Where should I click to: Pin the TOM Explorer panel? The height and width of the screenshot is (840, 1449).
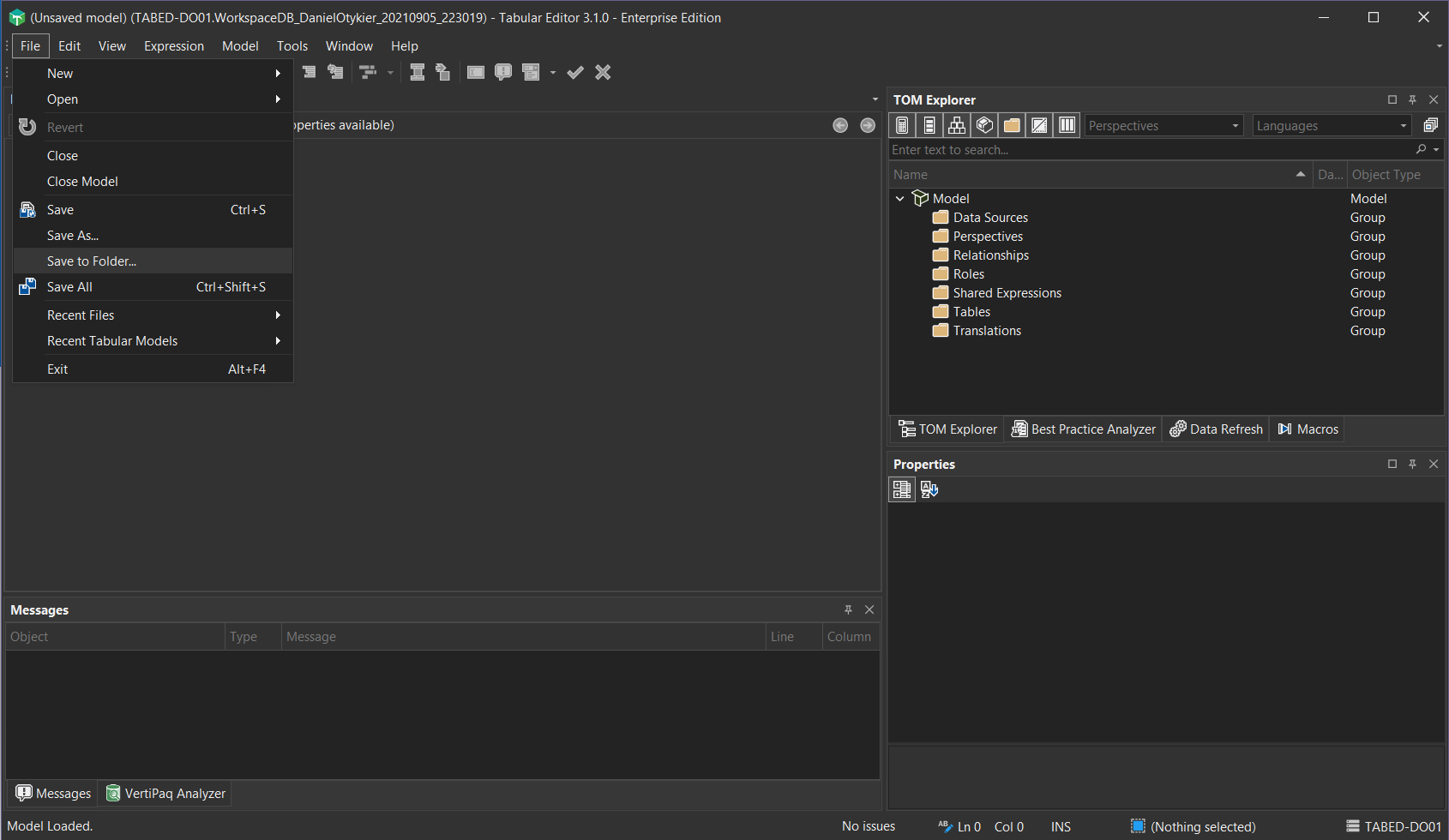click(x=1412, y=100)
